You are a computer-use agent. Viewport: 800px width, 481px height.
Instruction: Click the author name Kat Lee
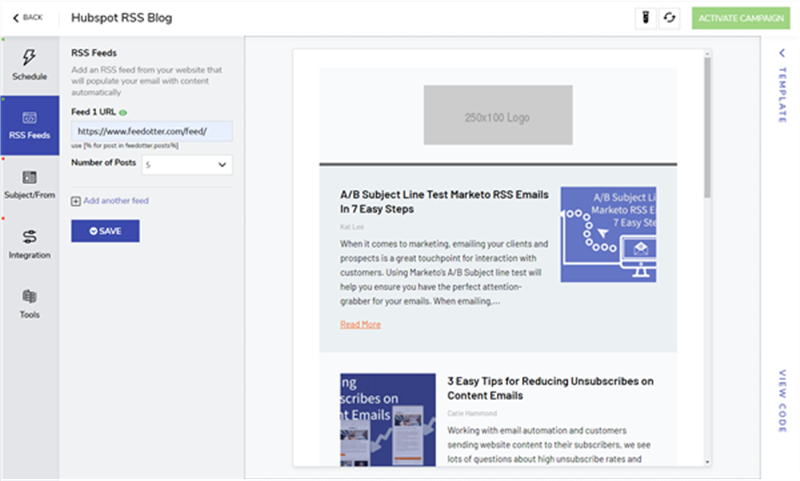(352, 227)
